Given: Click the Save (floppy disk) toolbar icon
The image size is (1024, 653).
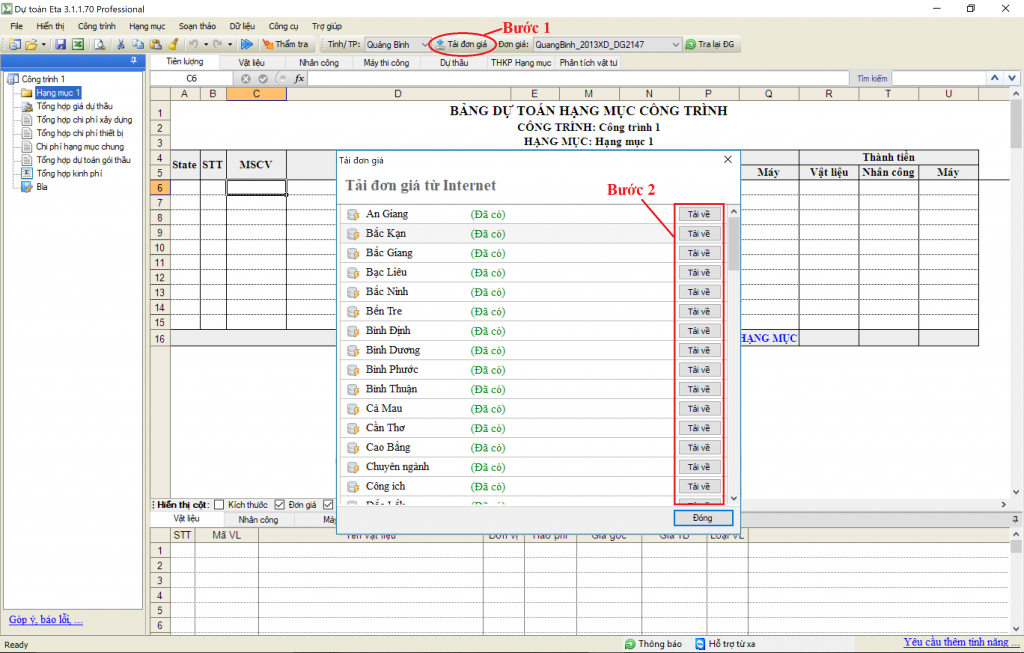Looking at the screenshot, I should [61, 45].
